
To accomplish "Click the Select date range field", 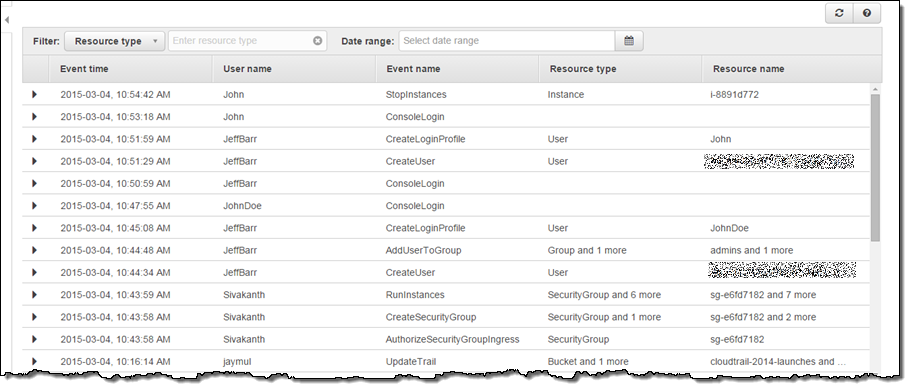I will [x=507, y=41].
